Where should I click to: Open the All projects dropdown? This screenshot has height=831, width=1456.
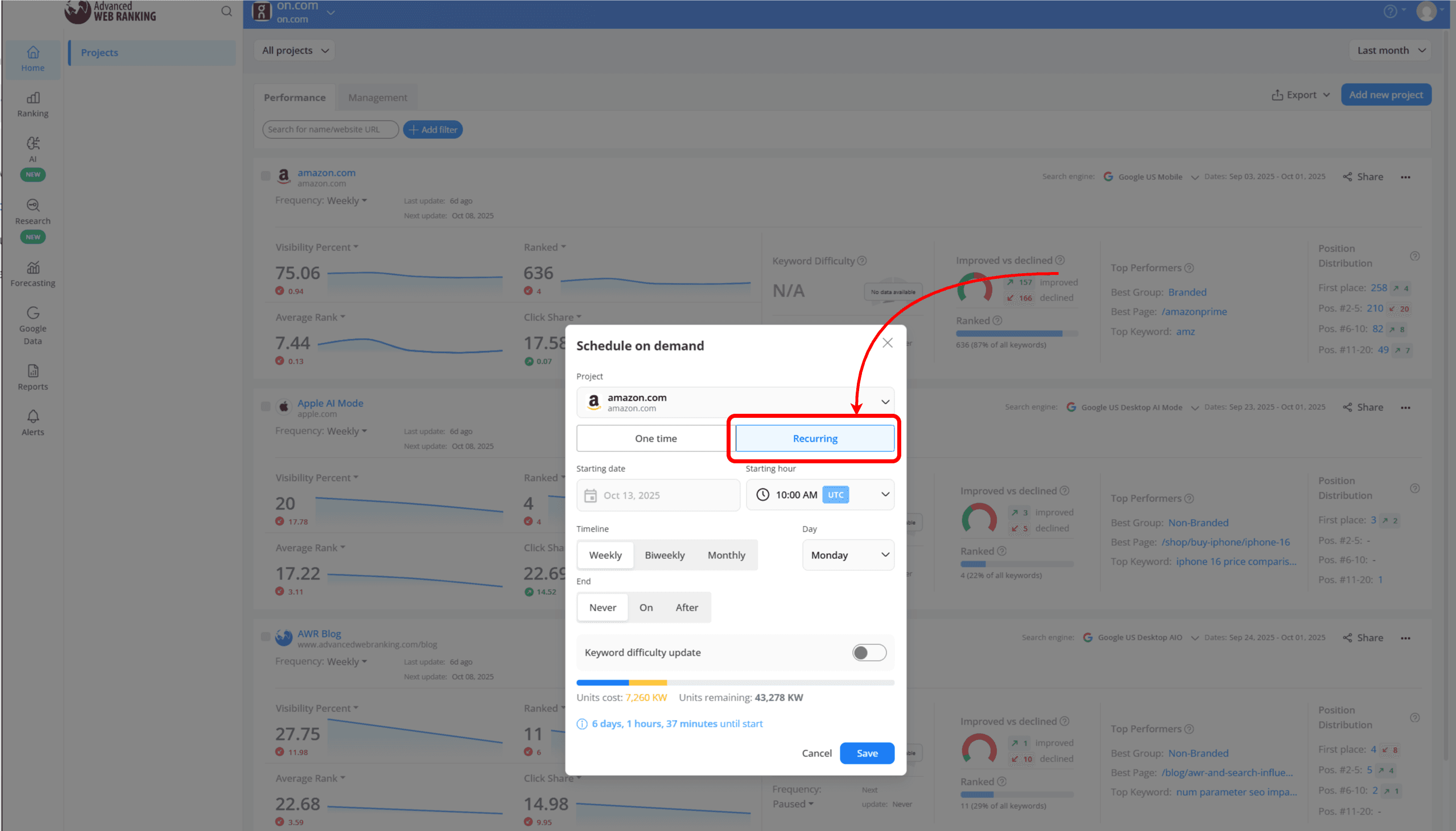(x=294, y=50)
